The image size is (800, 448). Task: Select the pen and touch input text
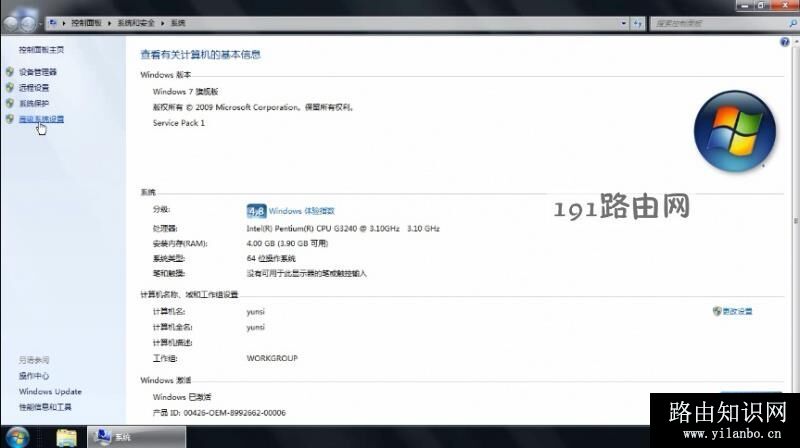tap(306, 273)
